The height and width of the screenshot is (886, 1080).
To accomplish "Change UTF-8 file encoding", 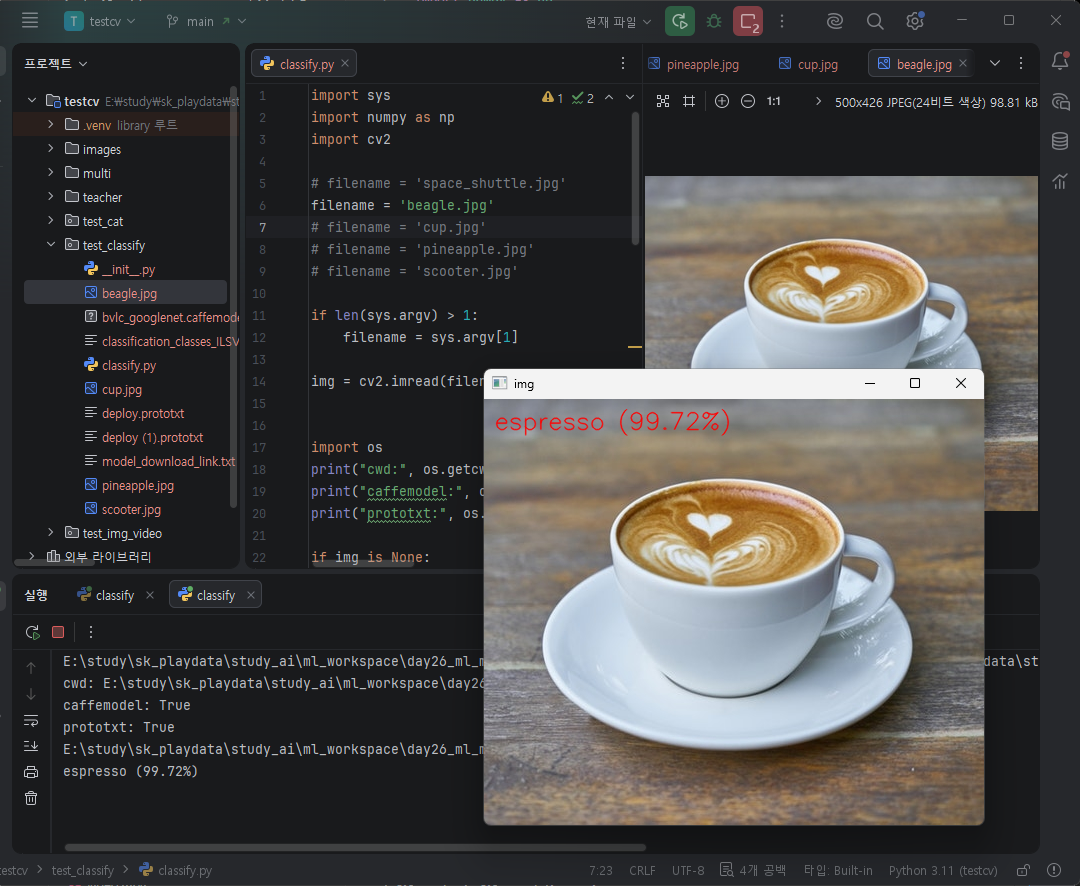I will click(687, 871).
